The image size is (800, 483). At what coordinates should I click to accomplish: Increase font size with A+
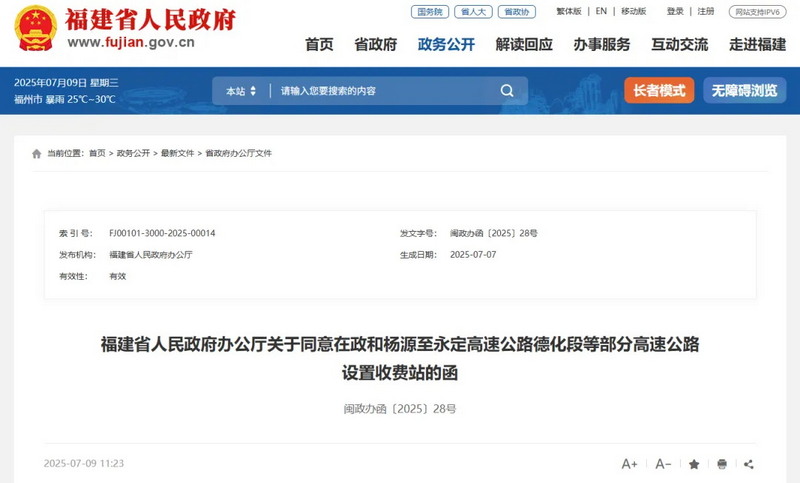630,464
